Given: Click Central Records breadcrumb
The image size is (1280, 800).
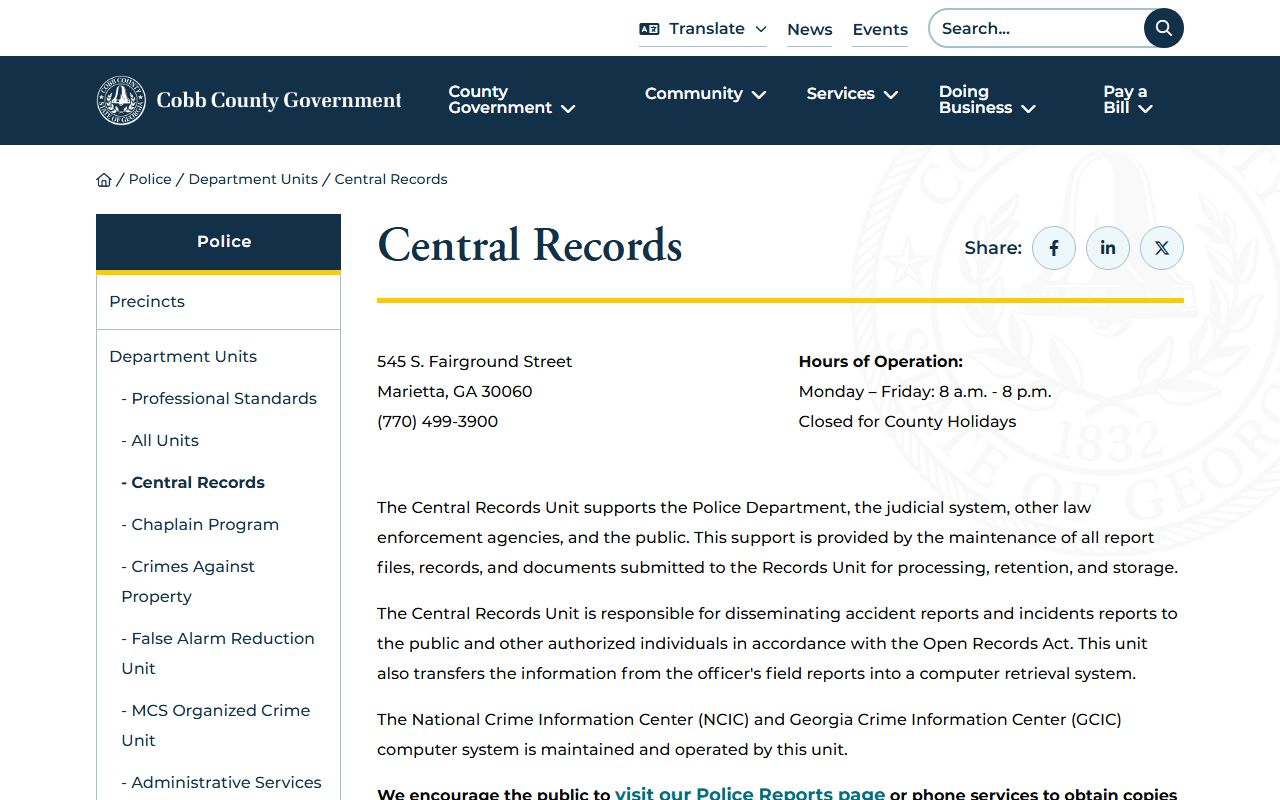Looking at the screenshot, I should point(391,179).
